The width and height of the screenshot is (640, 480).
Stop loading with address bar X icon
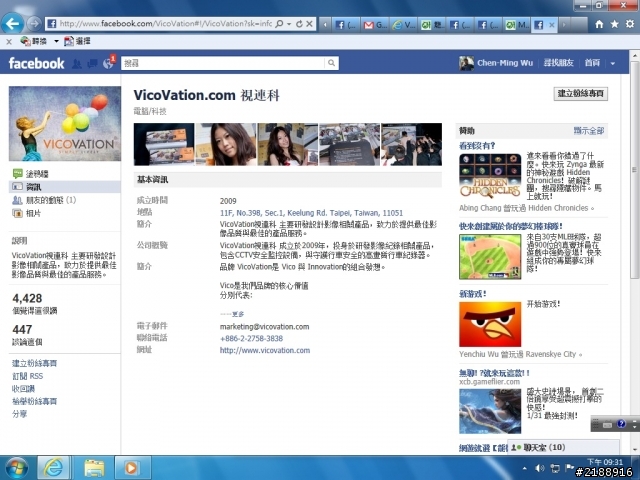[309, 24]
